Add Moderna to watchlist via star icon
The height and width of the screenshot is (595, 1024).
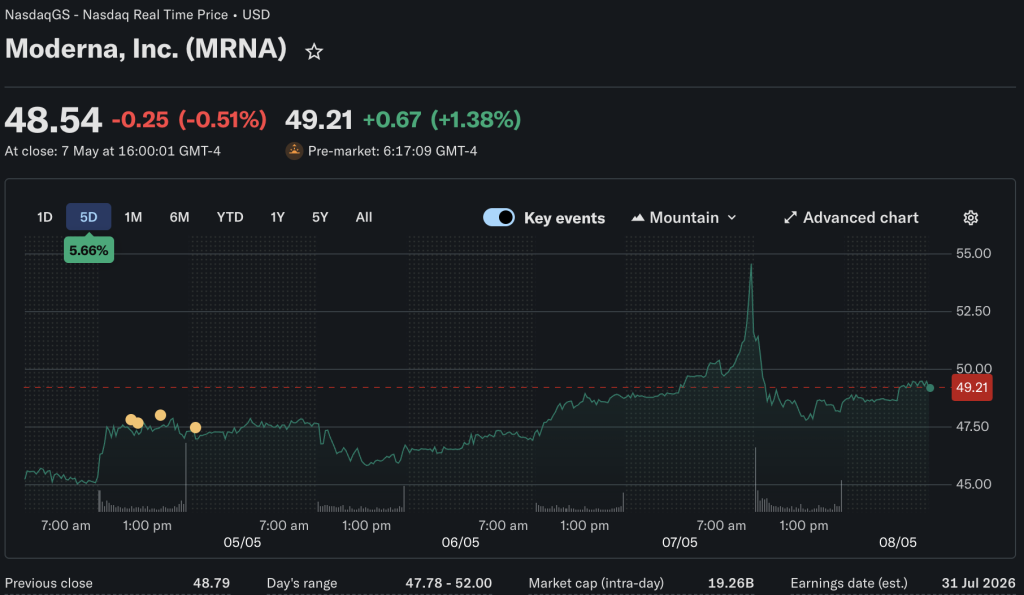click(314, 52)
